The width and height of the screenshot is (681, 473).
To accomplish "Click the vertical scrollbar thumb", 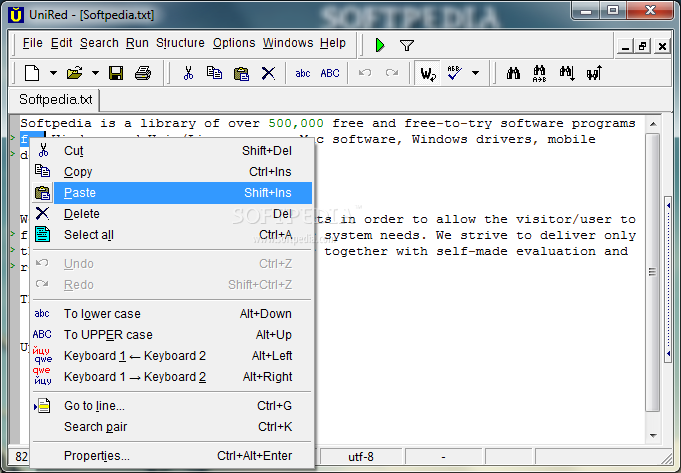I will (x=653, y=272).
